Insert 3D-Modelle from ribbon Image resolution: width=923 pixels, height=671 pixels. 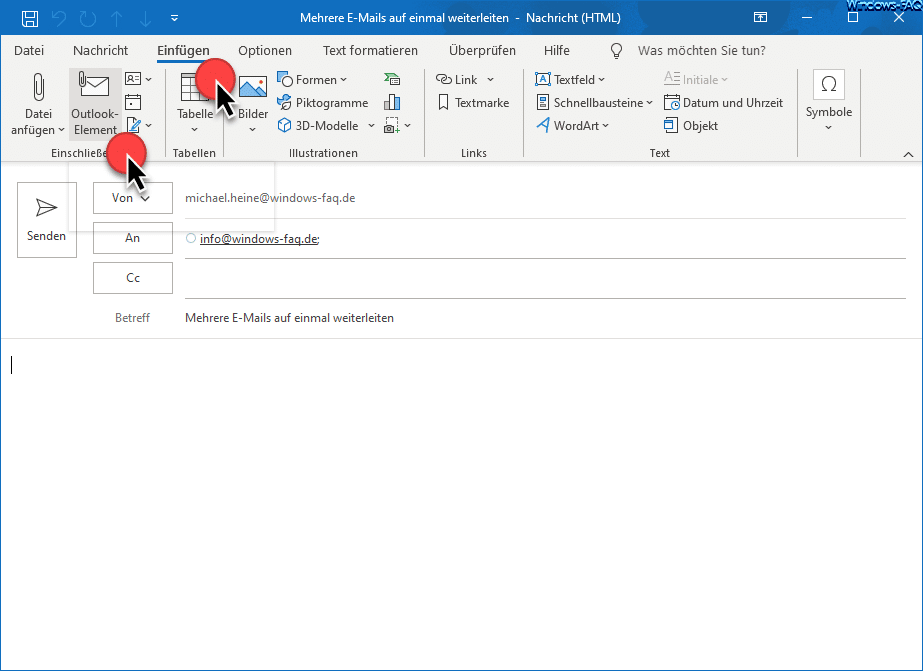pos(318,125)
